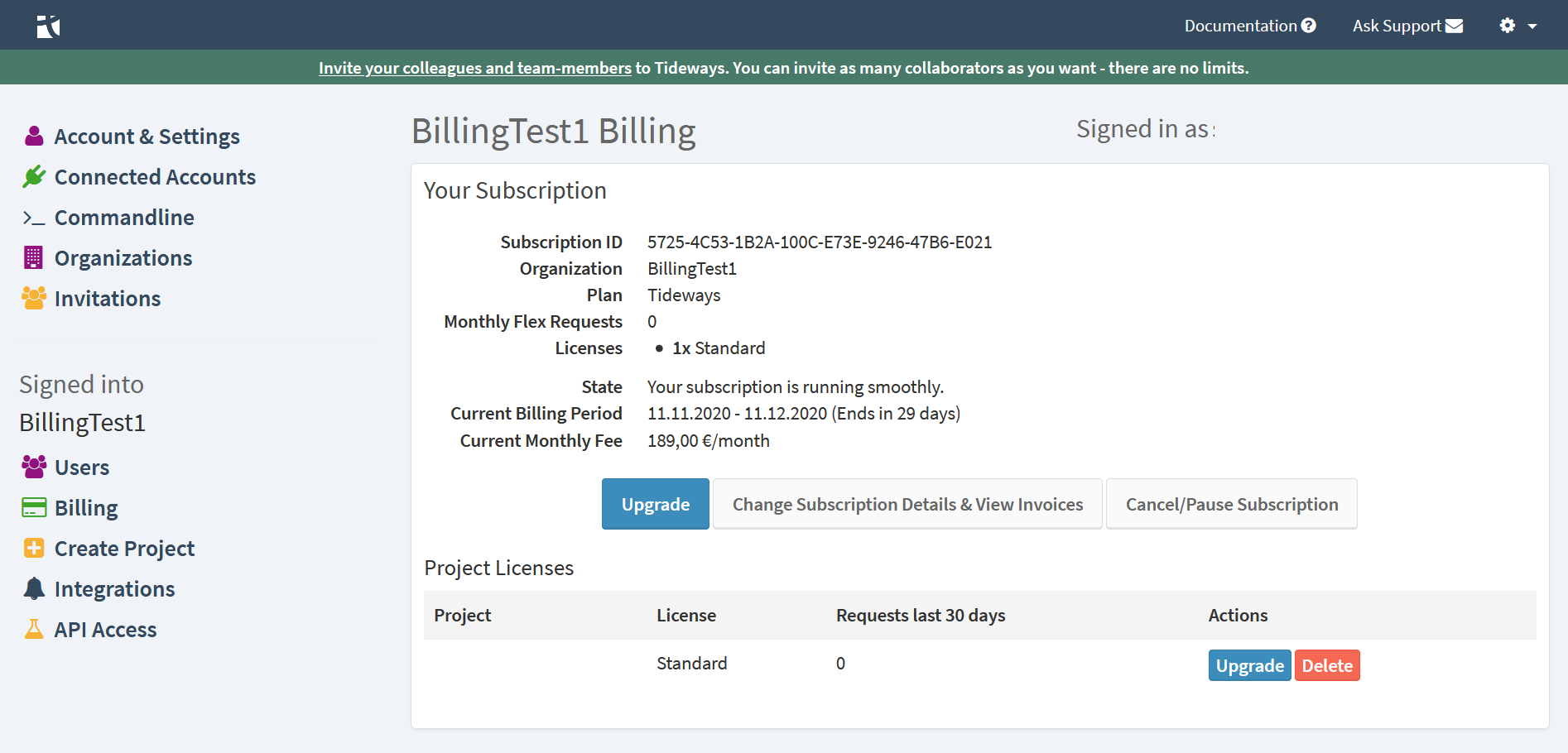Click the 1x Standard license entry
Viewport: 1568px width, 753px height.
(719, 348)
